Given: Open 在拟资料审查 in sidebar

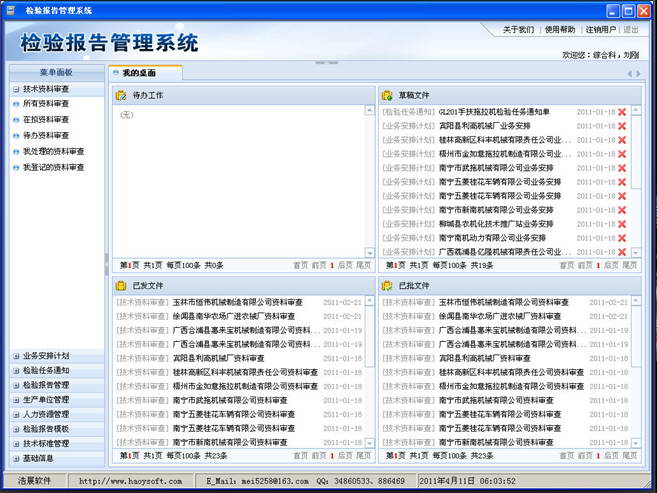Looking at the screenshot, I should click(46, 119).
